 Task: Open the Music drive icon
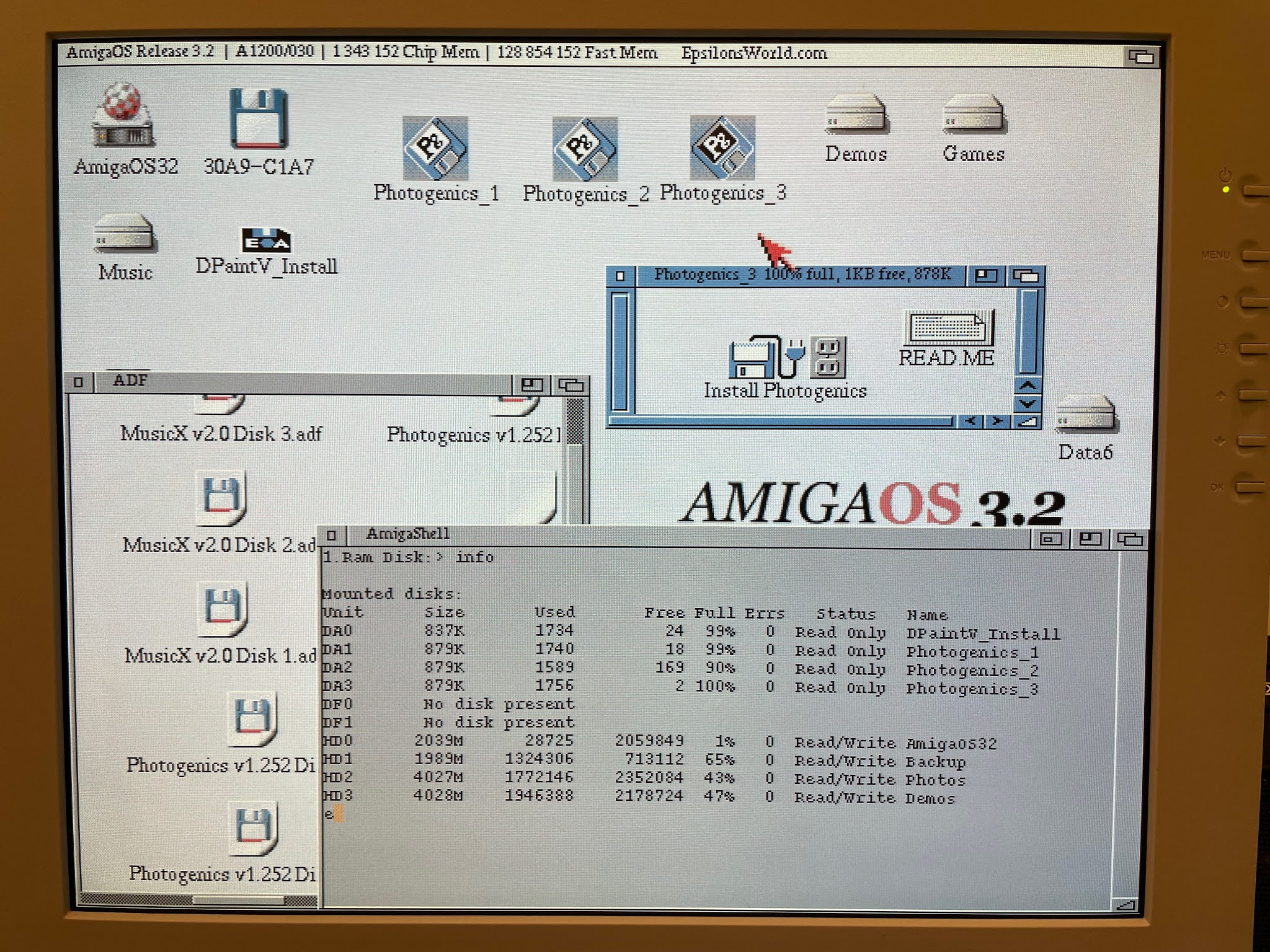click(124, 233)
